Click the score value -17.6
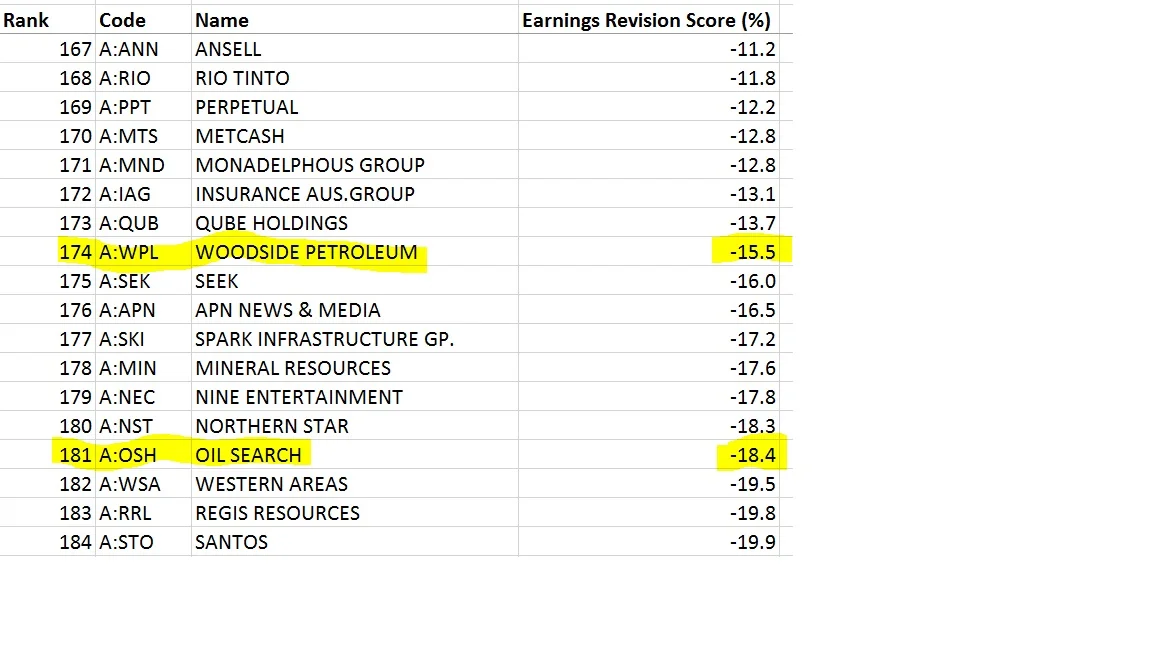 coord(752,368)
